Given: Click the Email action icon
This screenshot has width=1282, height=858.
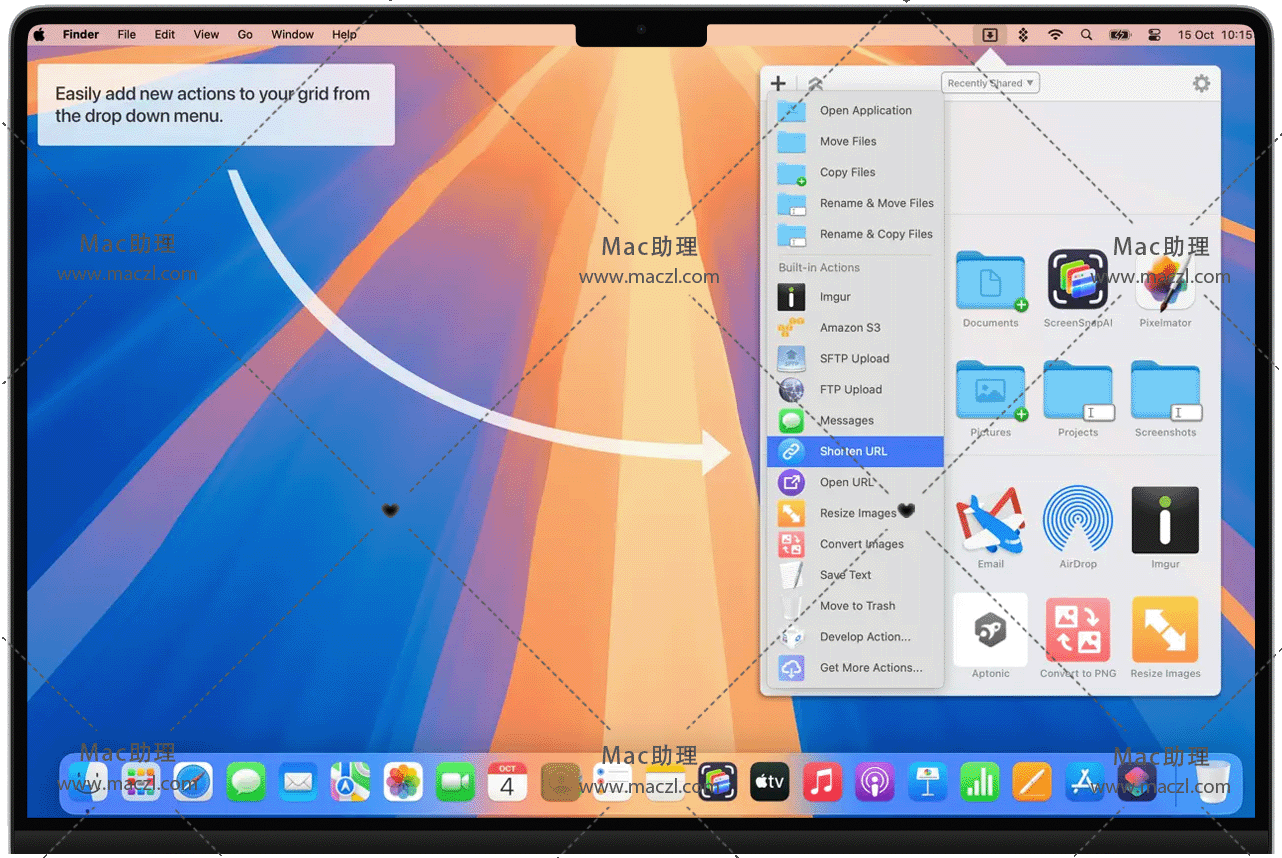Looking at the screenshot, I should coord(990,521).
